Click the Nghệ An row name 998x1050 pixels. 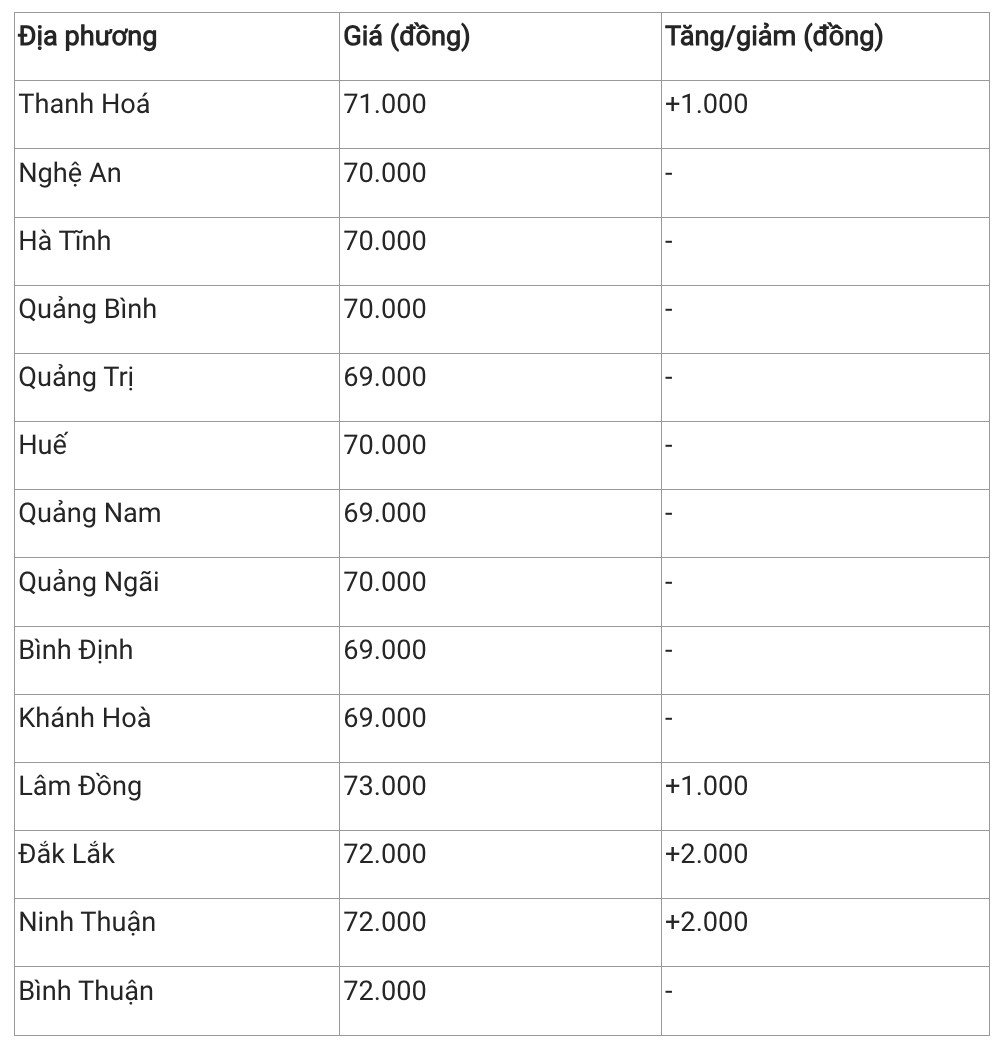pos(70,173)
